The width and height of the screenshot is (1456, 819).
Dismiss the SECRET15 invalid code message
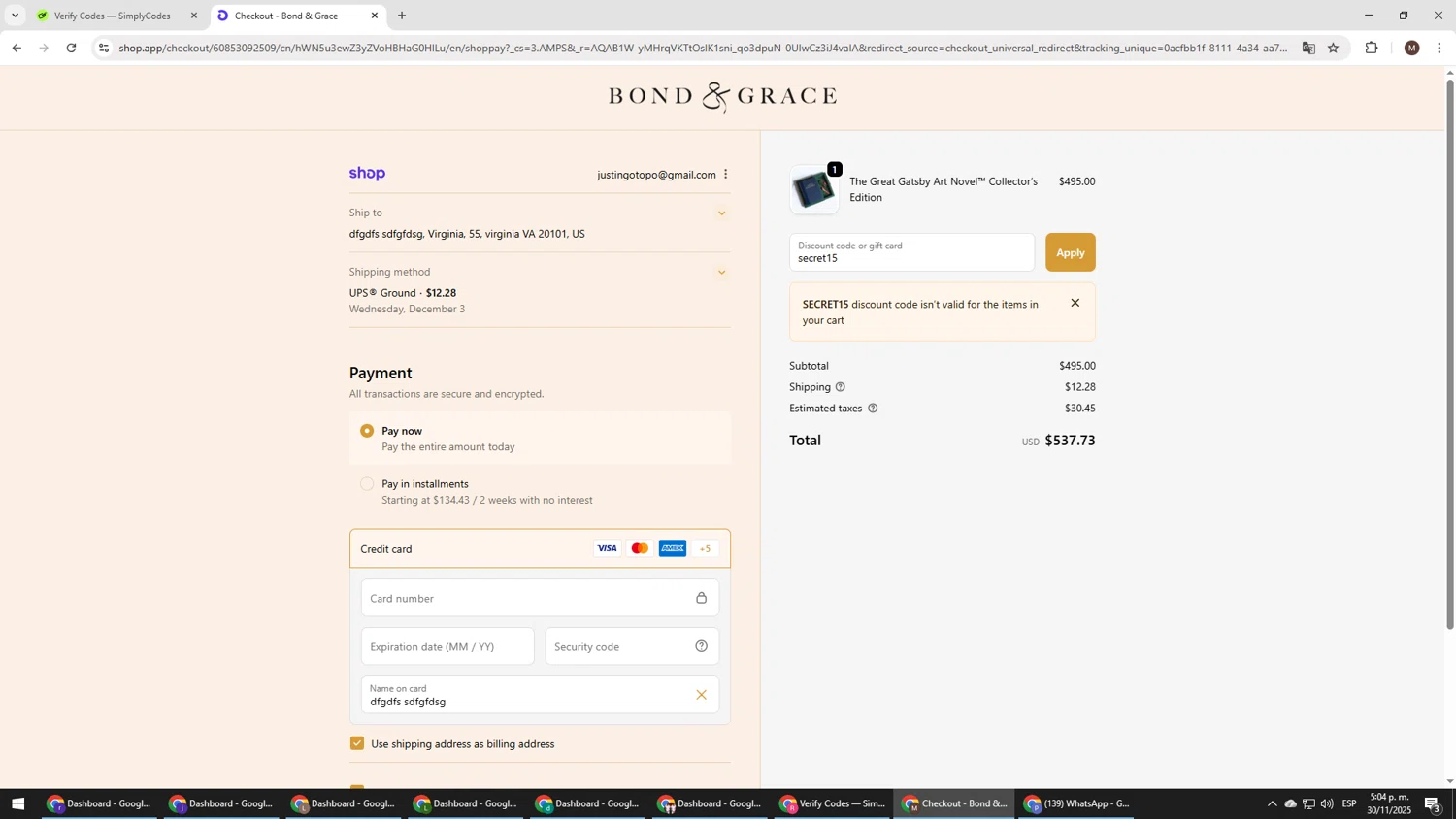(x=1075, y=303)
